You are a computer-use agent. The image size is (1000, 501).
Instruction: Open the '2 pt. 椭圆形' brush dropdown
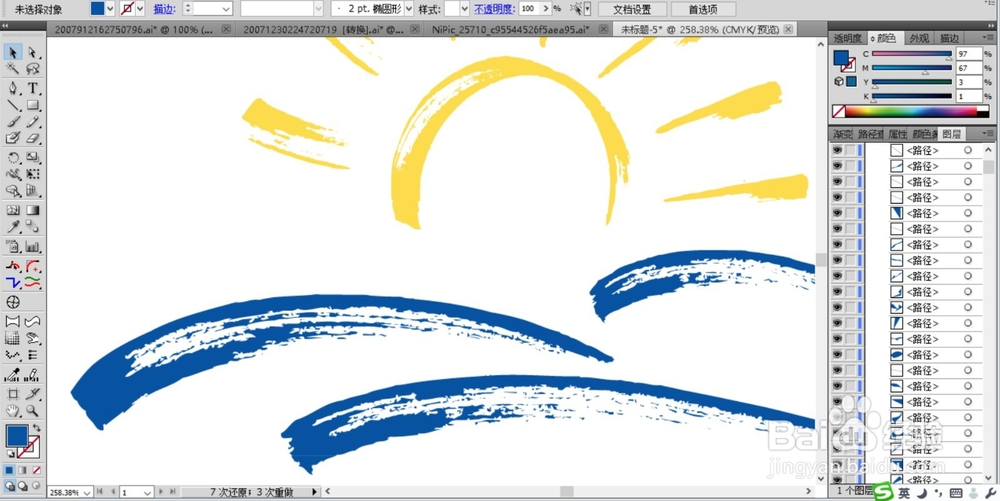[x=409, y=9]
